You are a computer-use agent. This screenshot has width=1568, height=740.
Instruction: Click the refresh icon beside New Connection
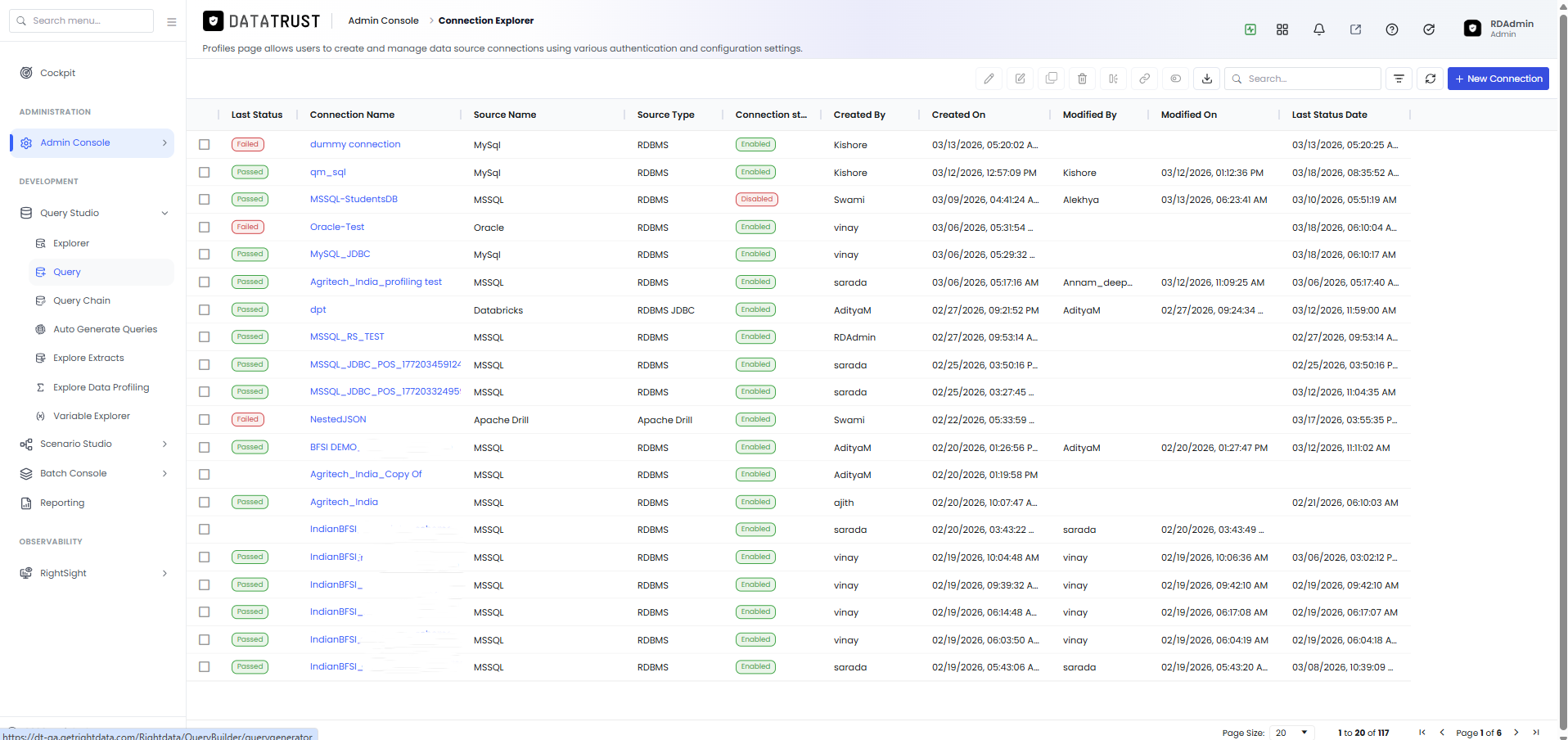point(1430,79)
